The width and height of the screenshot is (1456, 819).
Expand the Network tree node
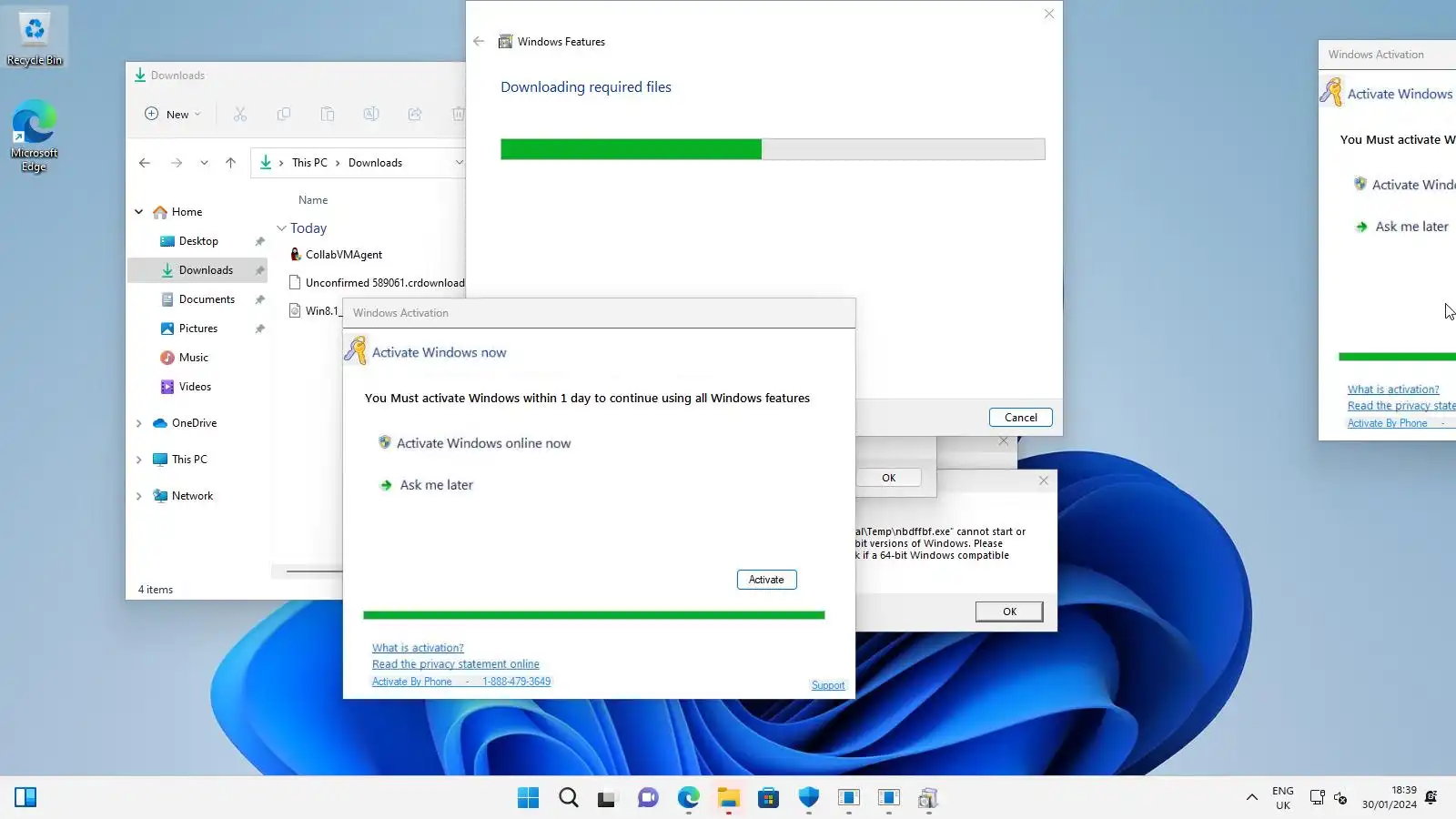(x=139, y=496)
